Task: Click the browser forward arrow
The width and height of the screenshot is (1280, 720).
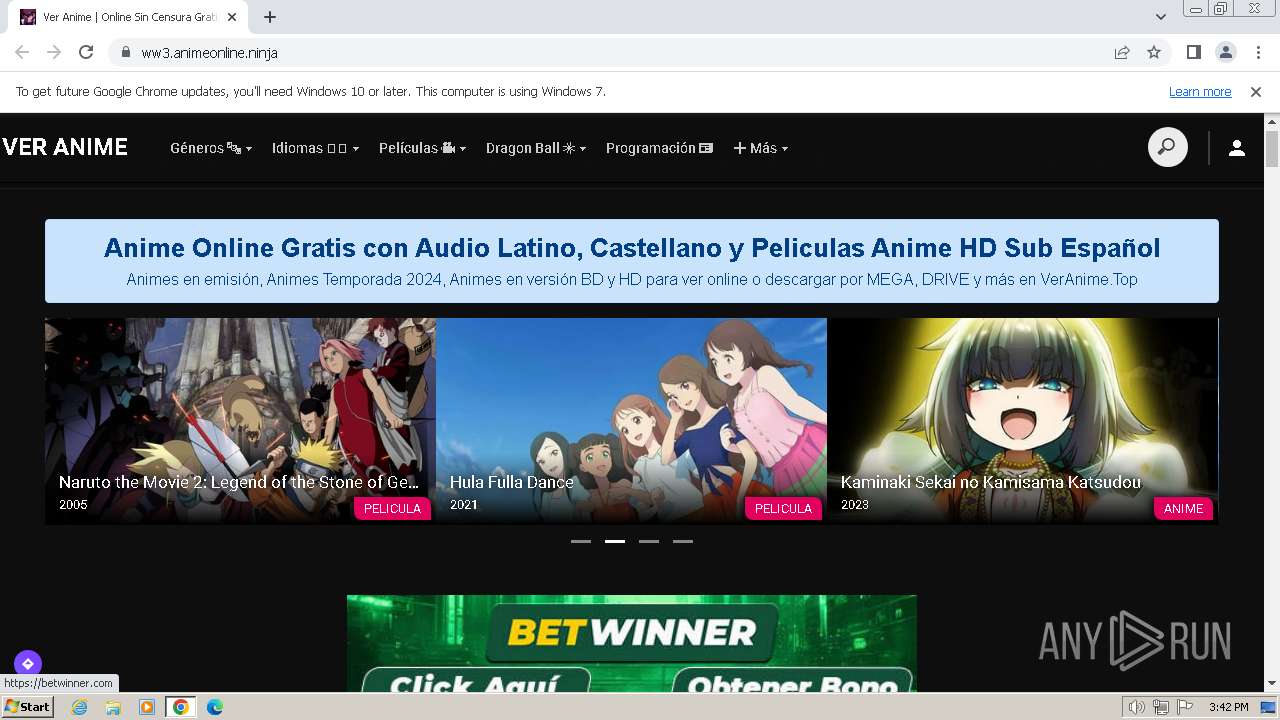Action: [x=54, y=52]
